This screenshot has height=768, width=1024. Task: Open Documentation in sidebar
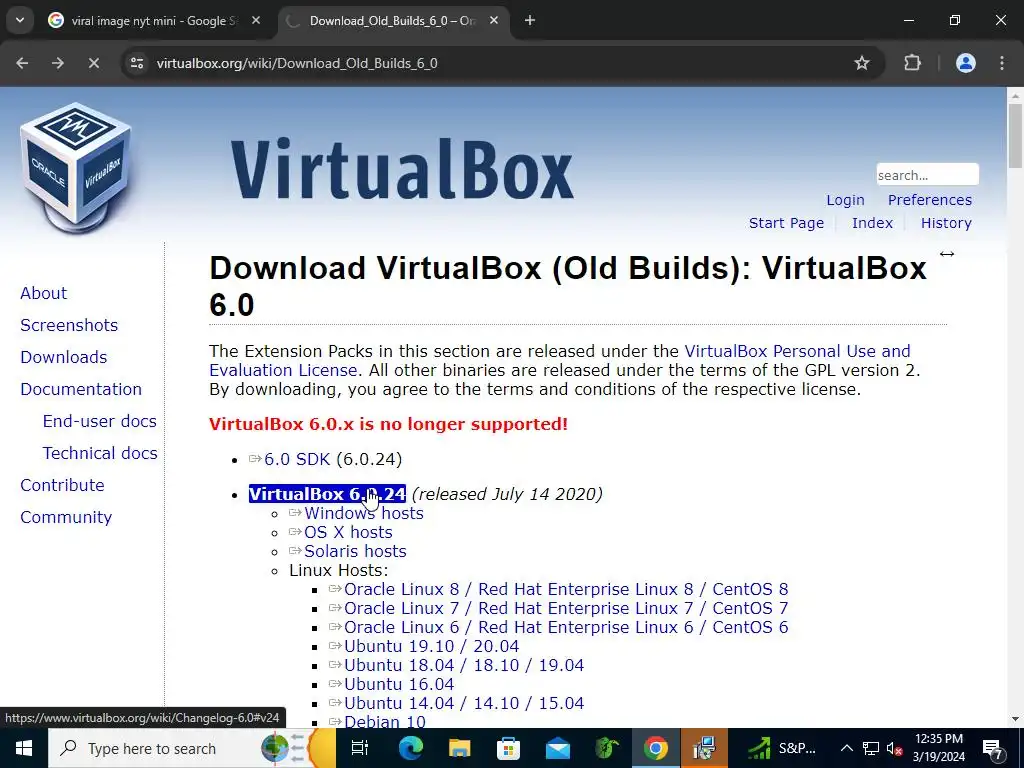click(81, 389)
